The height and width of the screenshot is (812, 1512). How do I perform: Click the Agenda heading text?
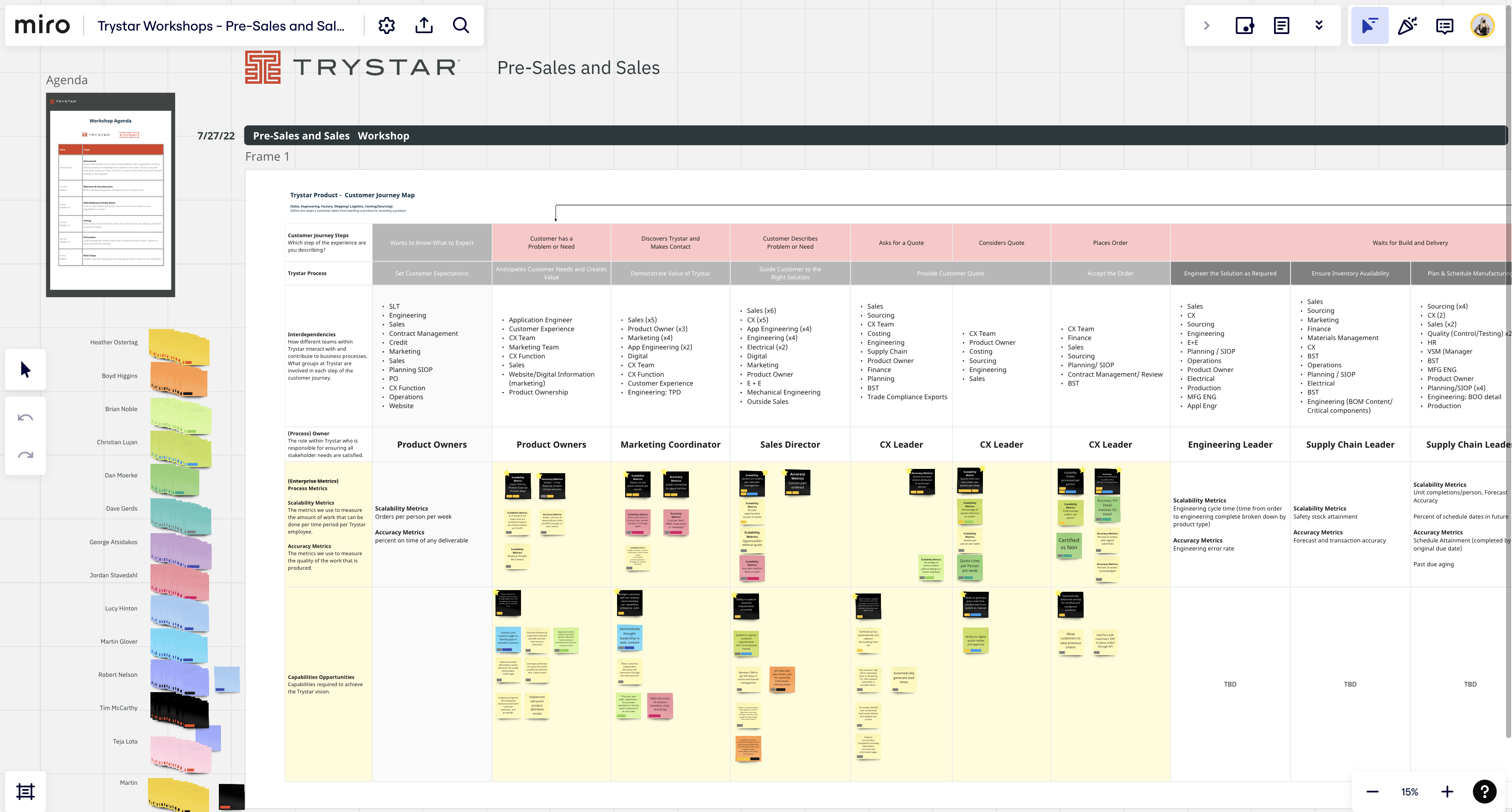pyautogui.click(x=67, y=80)
